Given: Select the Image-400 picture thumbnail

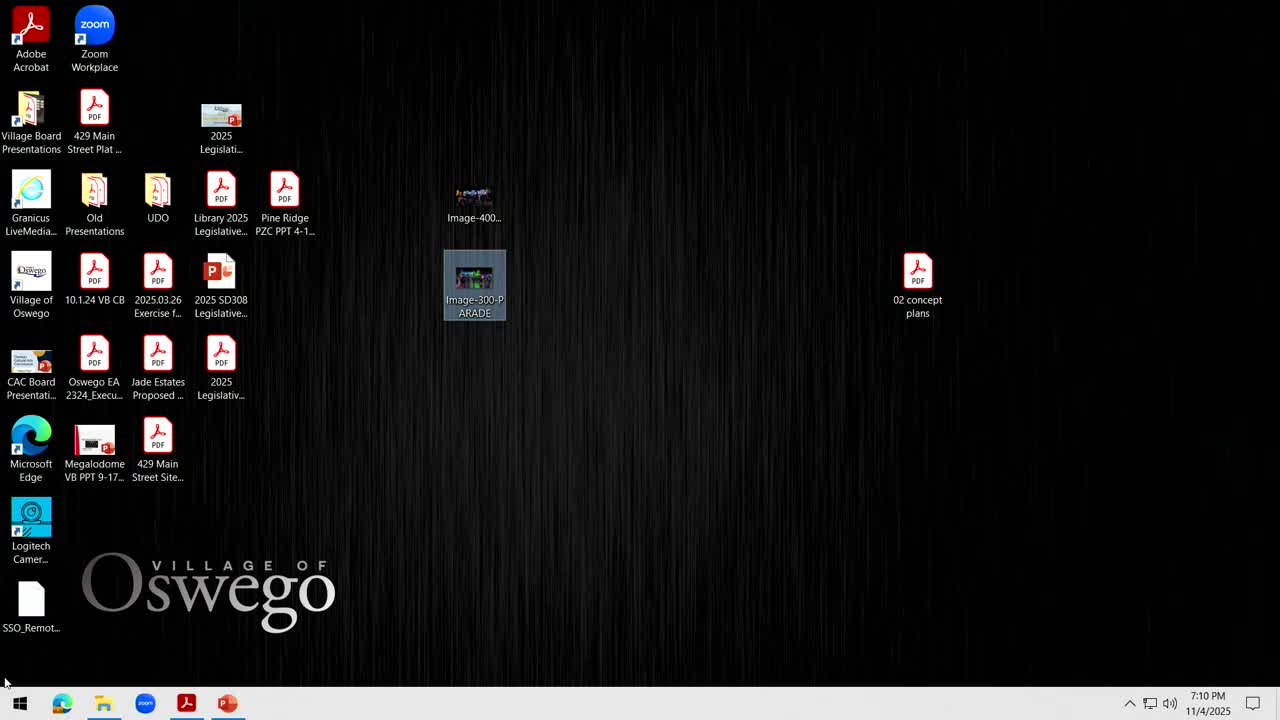Looking at the screenshot, I should 474,204.
